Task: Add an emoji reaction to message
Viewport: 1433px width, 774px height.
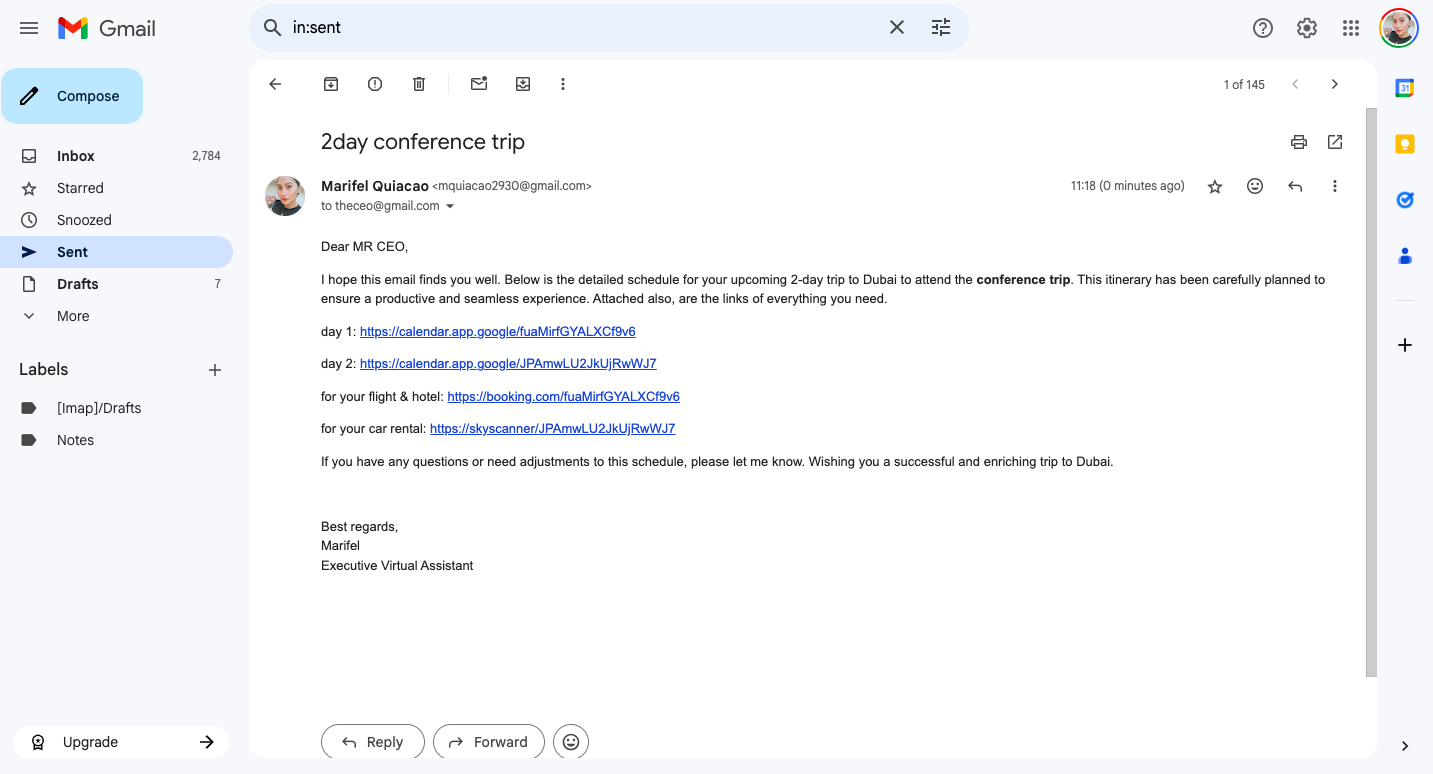Action: click(x=1255, y=186)
